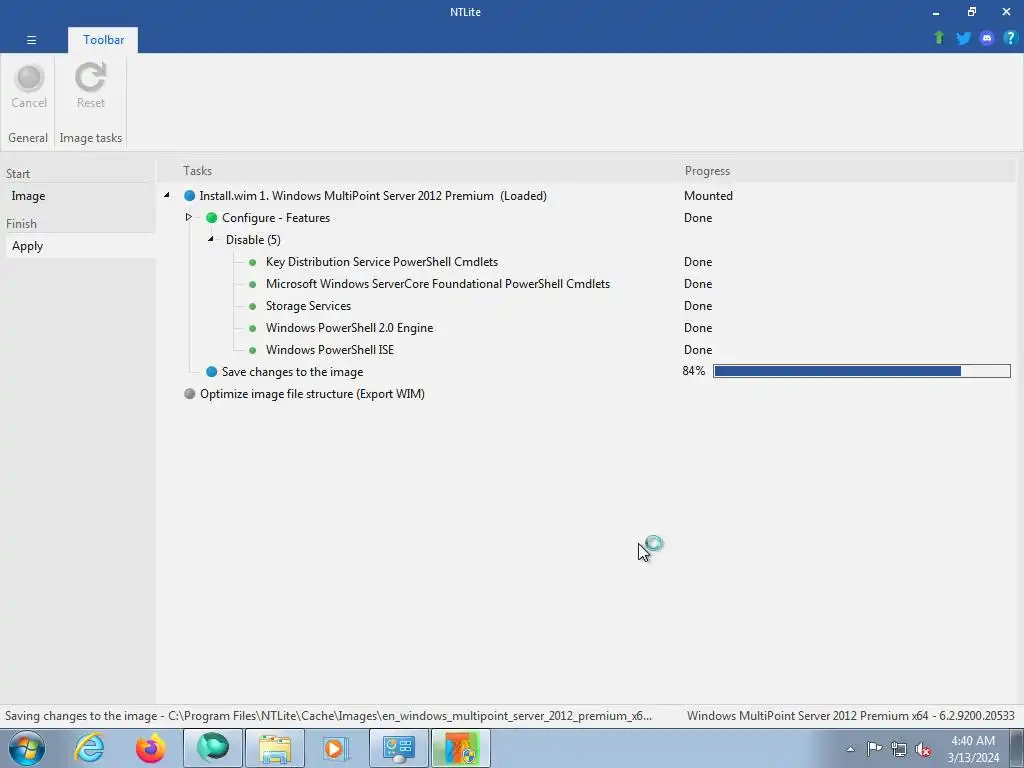Image resolution: width=1024 pixels, height=768 pixels.
Task: Click green dot beside Windows PowerShell ISE
Action: click(253, 350)
